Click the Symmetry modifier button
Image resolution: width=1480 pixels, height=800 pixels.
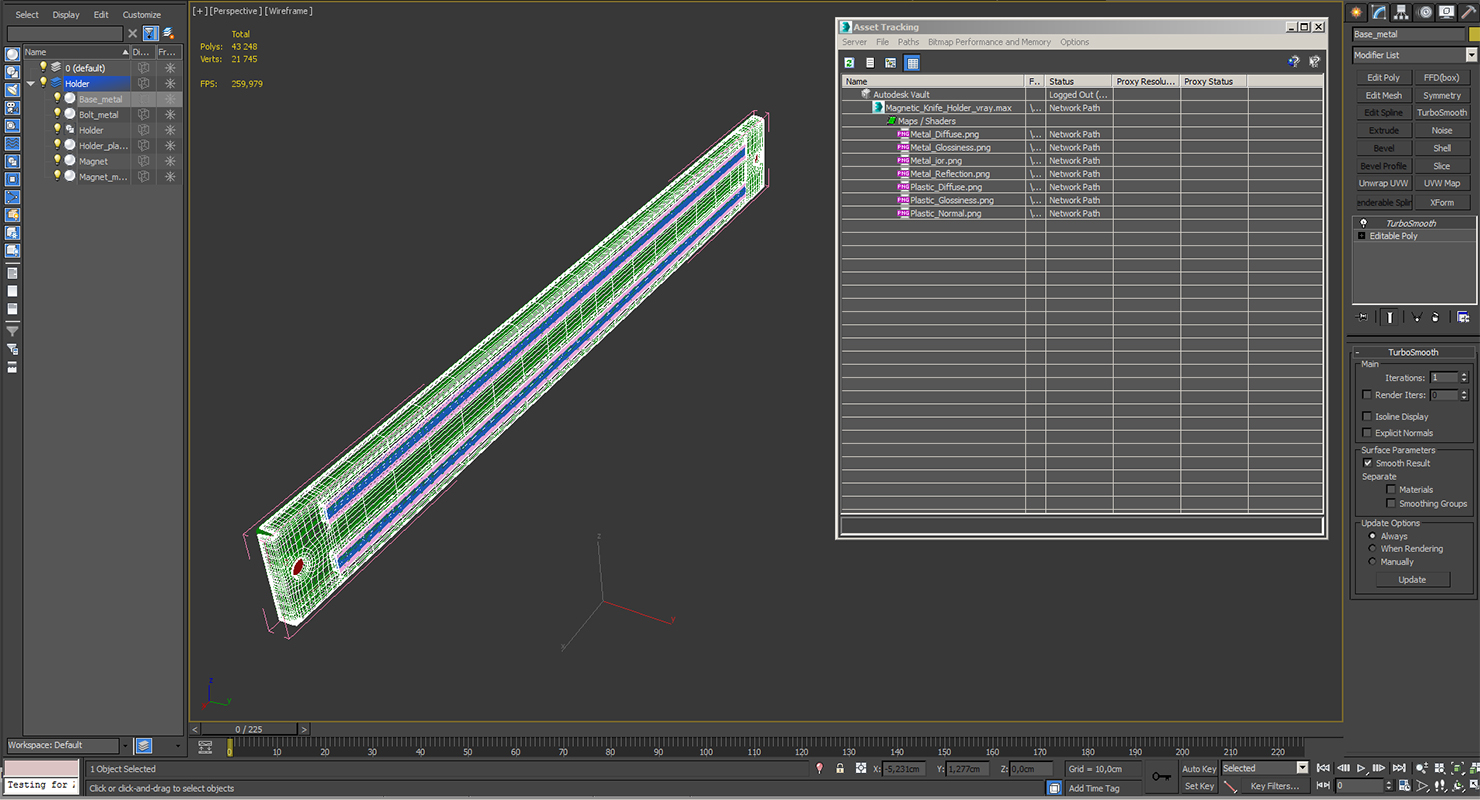pyautogui.click(x=1441, y=95)
